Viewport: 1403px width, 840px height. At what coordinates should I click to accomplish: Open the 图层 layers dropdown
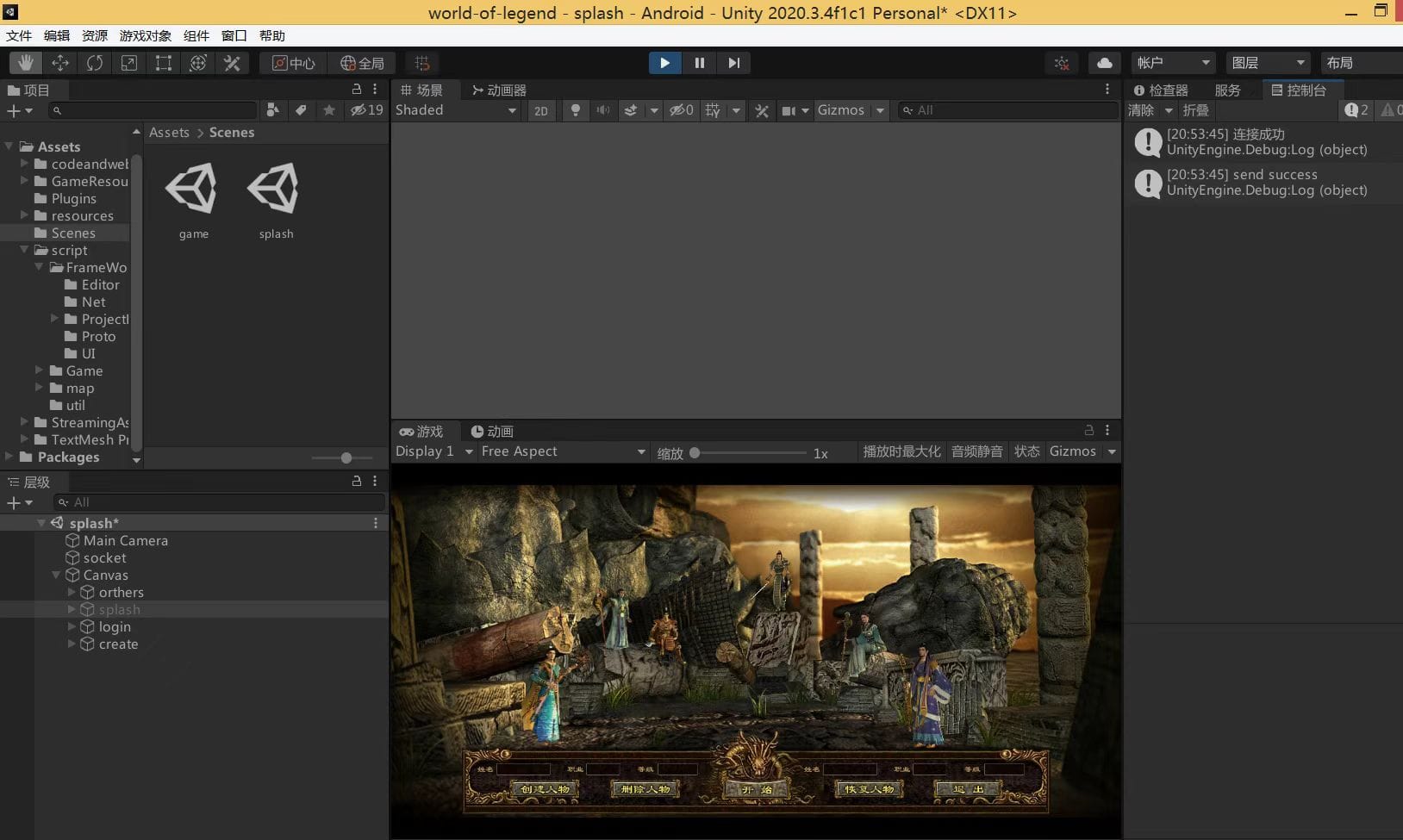pyautogui.click(x=1268, y=63)
